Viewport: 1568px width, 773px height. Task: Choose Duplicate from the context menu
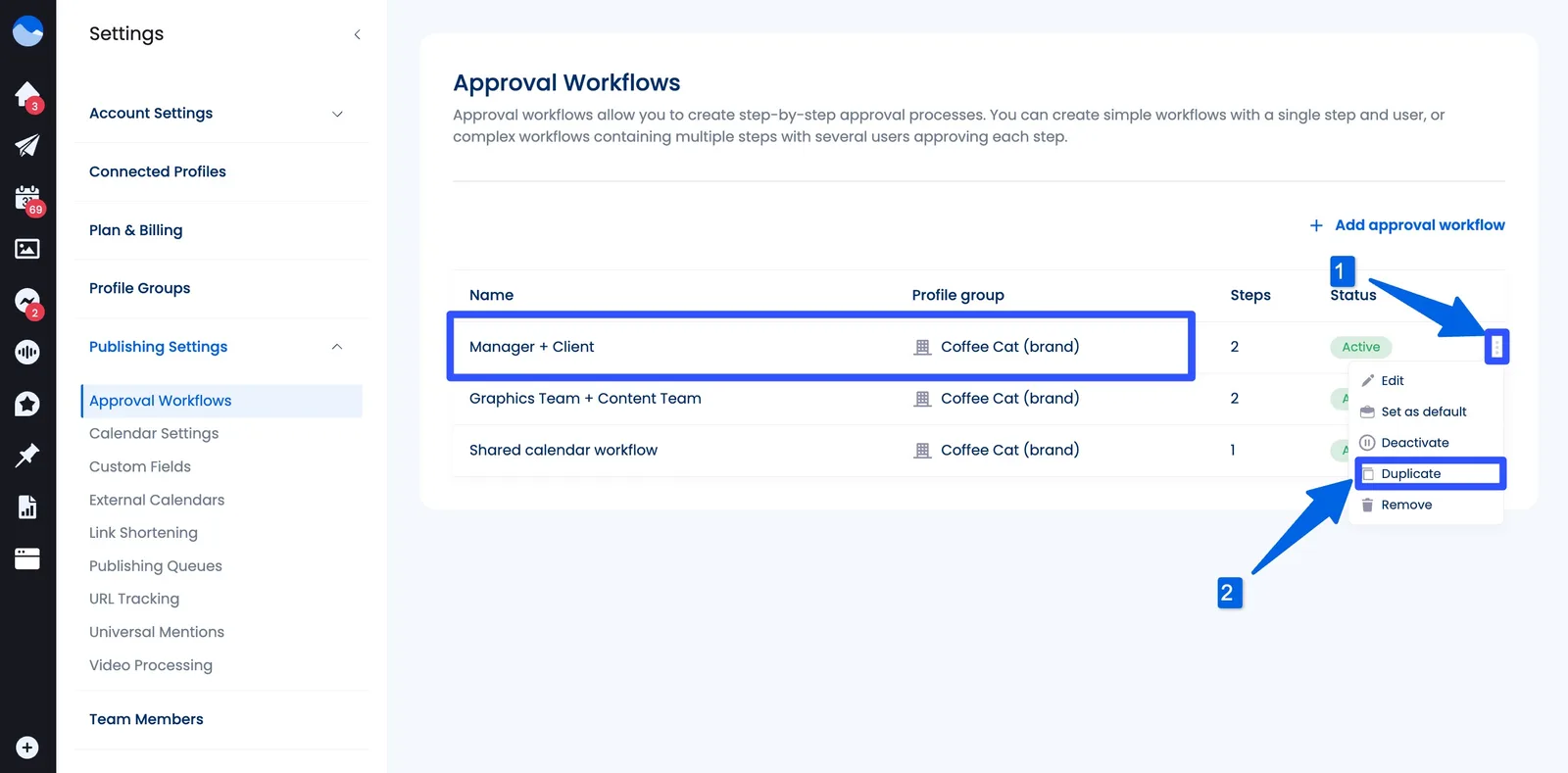pyautogui.click(x=1411, y=474)
